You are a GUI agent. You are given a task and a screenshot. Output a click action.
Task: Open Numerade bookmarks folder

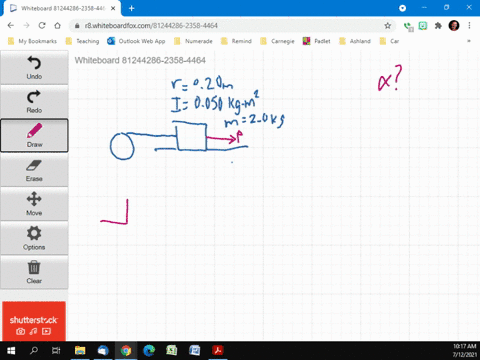(193, 41)
